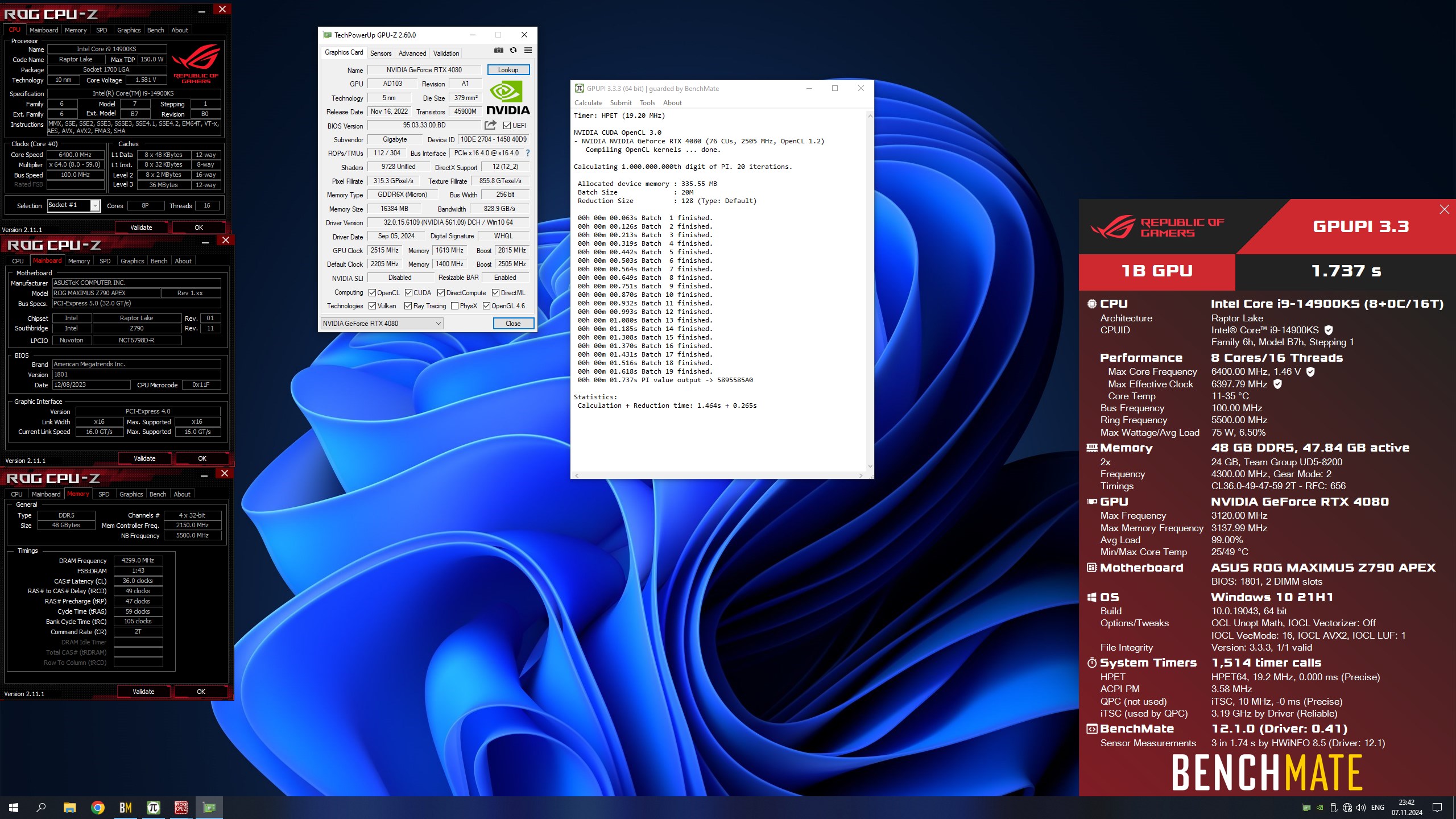Click the volume tray icon
Image resolution: width=1456 pixels, height=819 pixels.
click(1360, 808)
